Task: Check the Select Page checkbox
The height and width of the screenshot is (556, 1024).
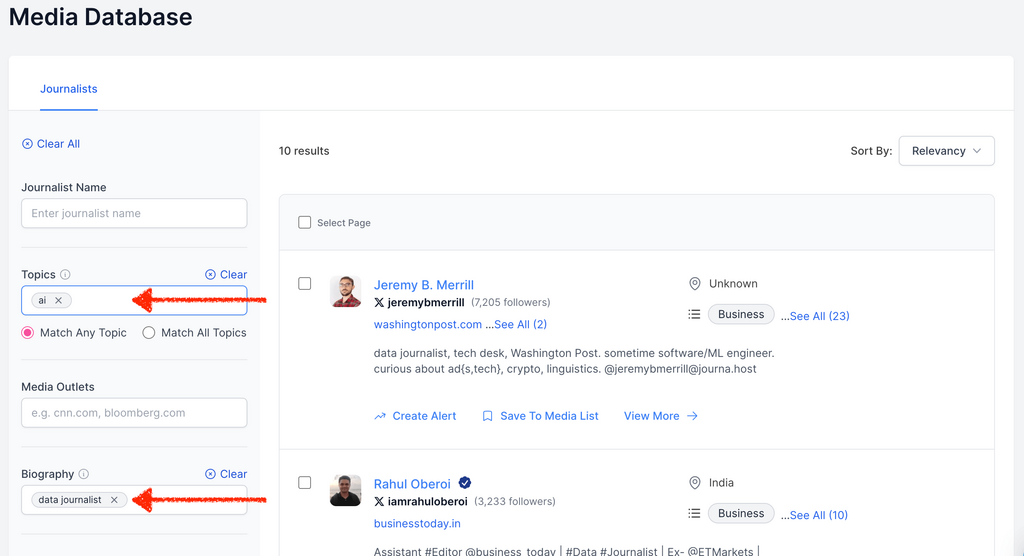Action: click(305, 222)
